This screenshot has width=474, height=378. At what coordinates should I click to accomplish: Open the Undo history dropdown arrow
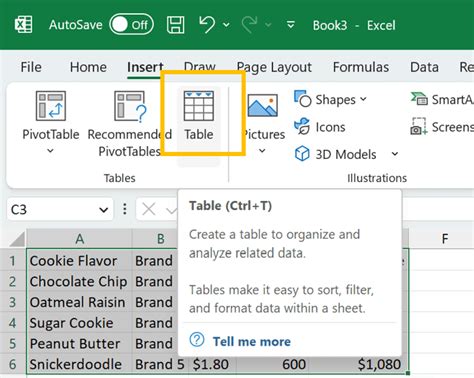226,25
